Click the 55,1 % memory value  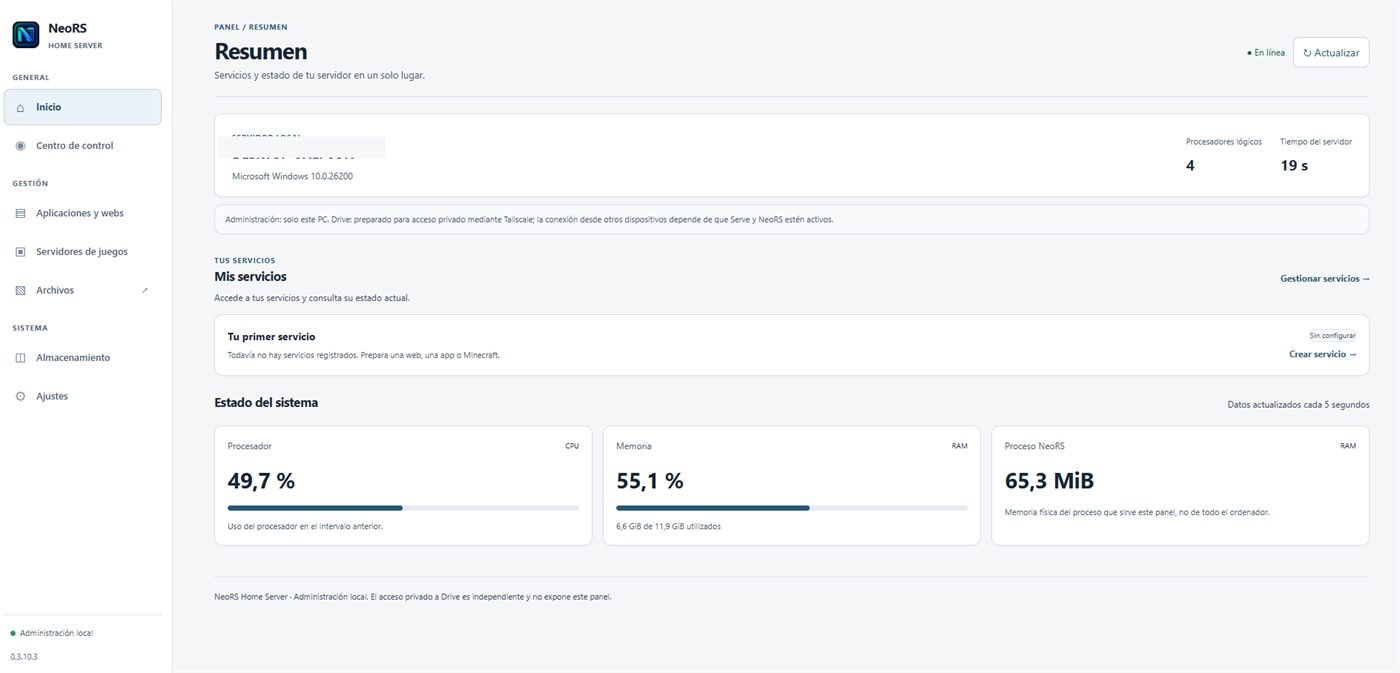point(650,481)
